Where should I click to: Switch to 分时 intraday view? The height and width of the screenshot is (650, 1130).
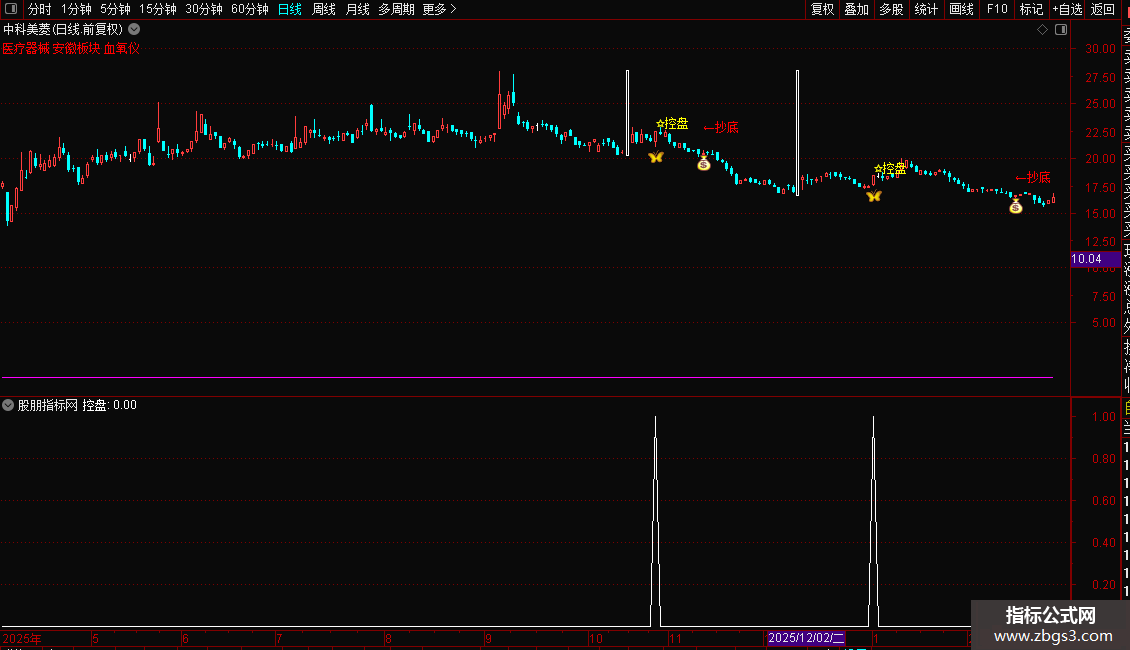click(x=40, y=9)
